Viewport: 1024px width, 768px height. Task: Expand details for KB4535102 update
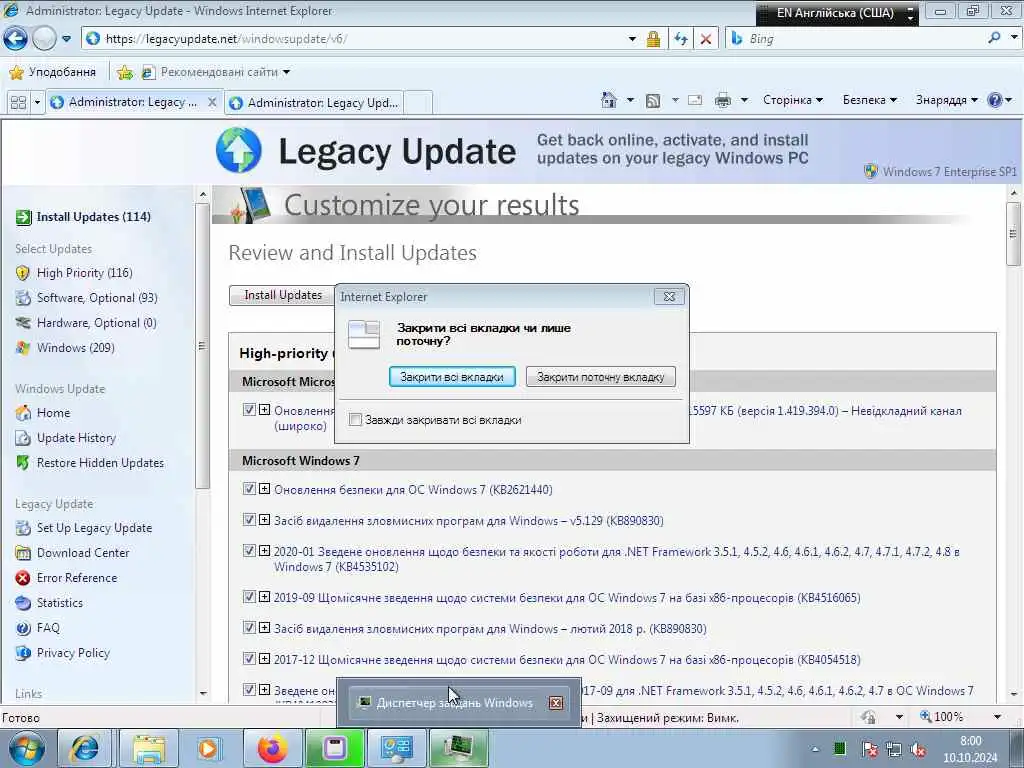[264, 551]
